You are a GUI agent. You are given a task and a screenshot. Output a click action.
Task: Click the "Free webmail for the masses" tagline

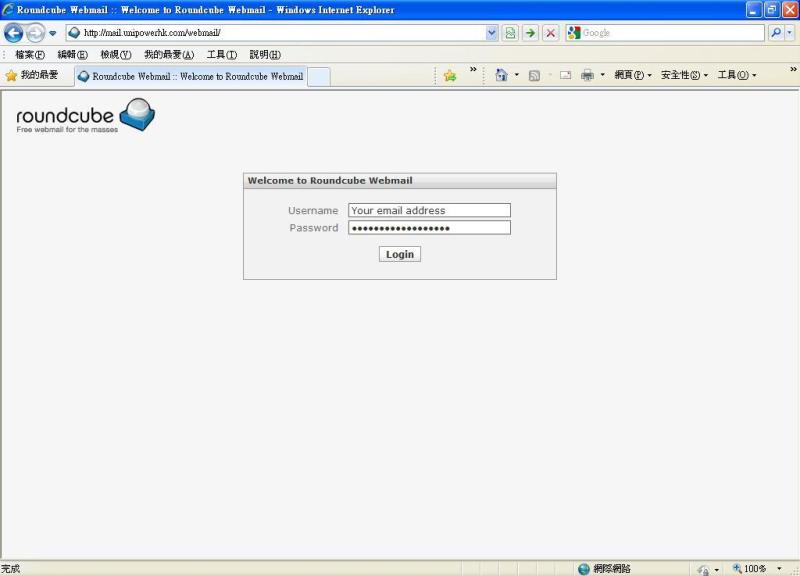click(x=67, y=130)
